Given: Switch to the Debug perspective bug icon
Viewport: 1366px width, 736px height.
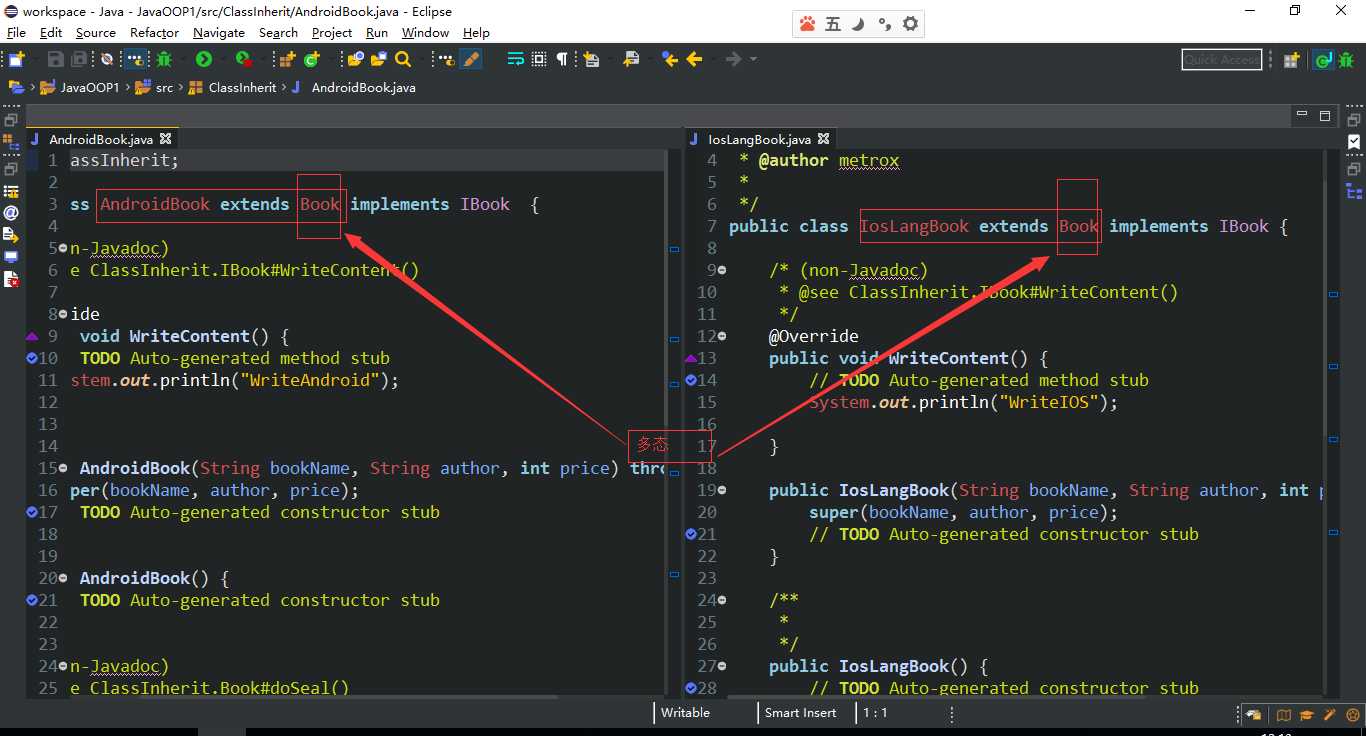Looking at the screenshot, I should click(1346, 60).
